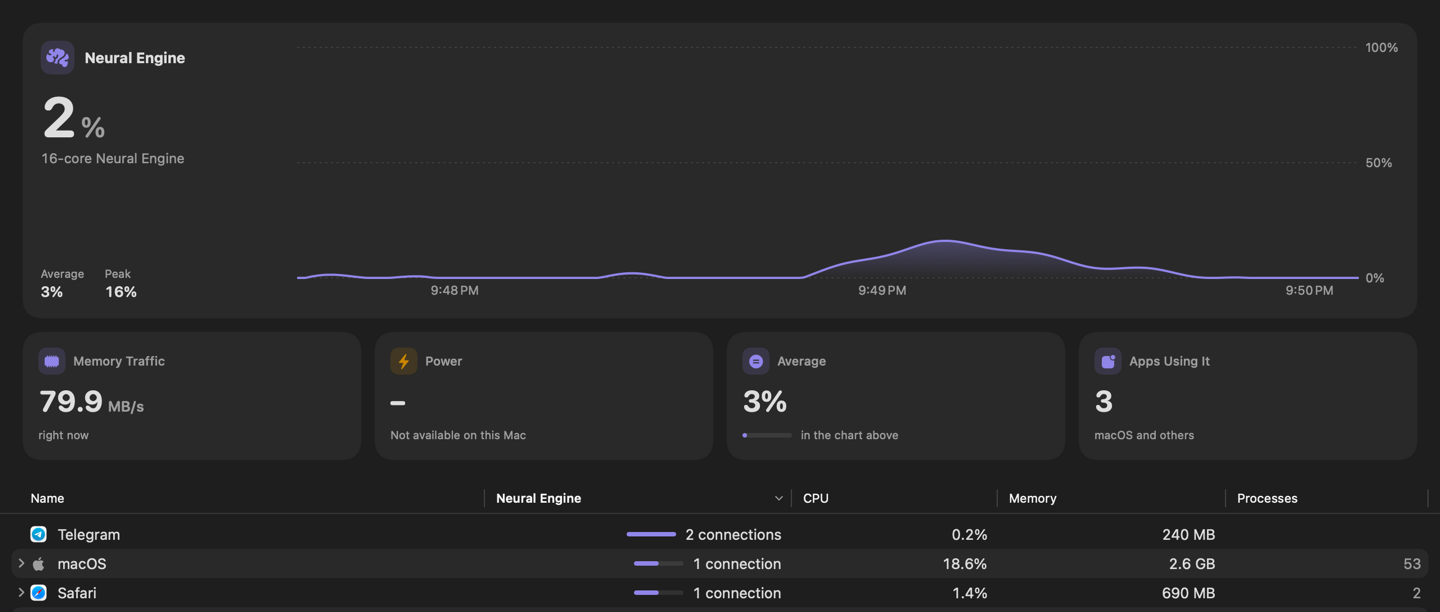Image resolution: width=1440 pixels, height=612 pixels.
Task: Click Safari's 1.4% CPU value
Action: click(969, 593)
